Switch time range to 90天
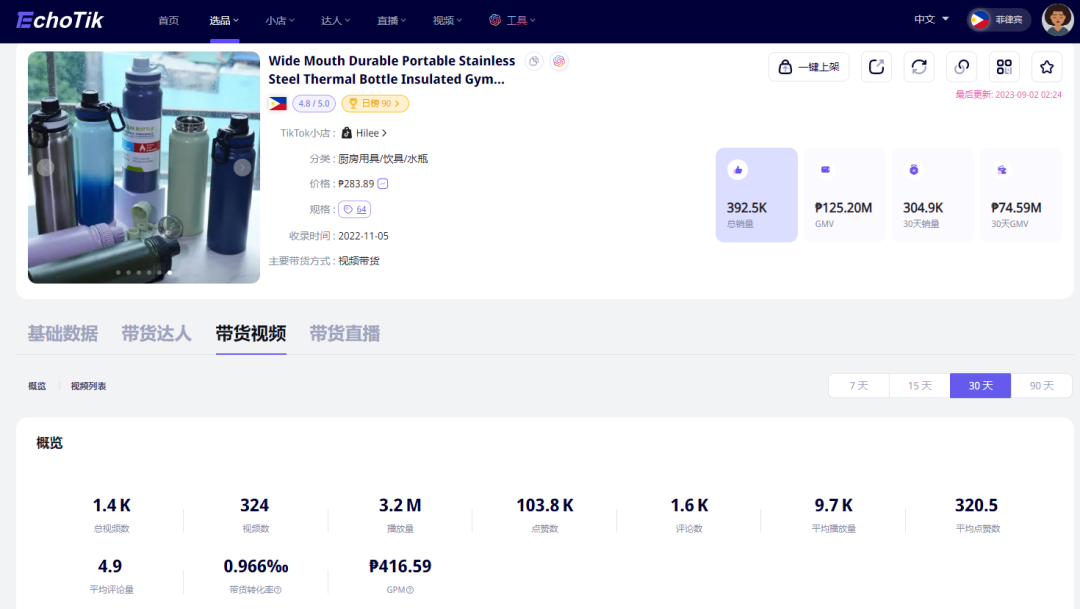This screenshot has width=1080, height=609. 1041,386
